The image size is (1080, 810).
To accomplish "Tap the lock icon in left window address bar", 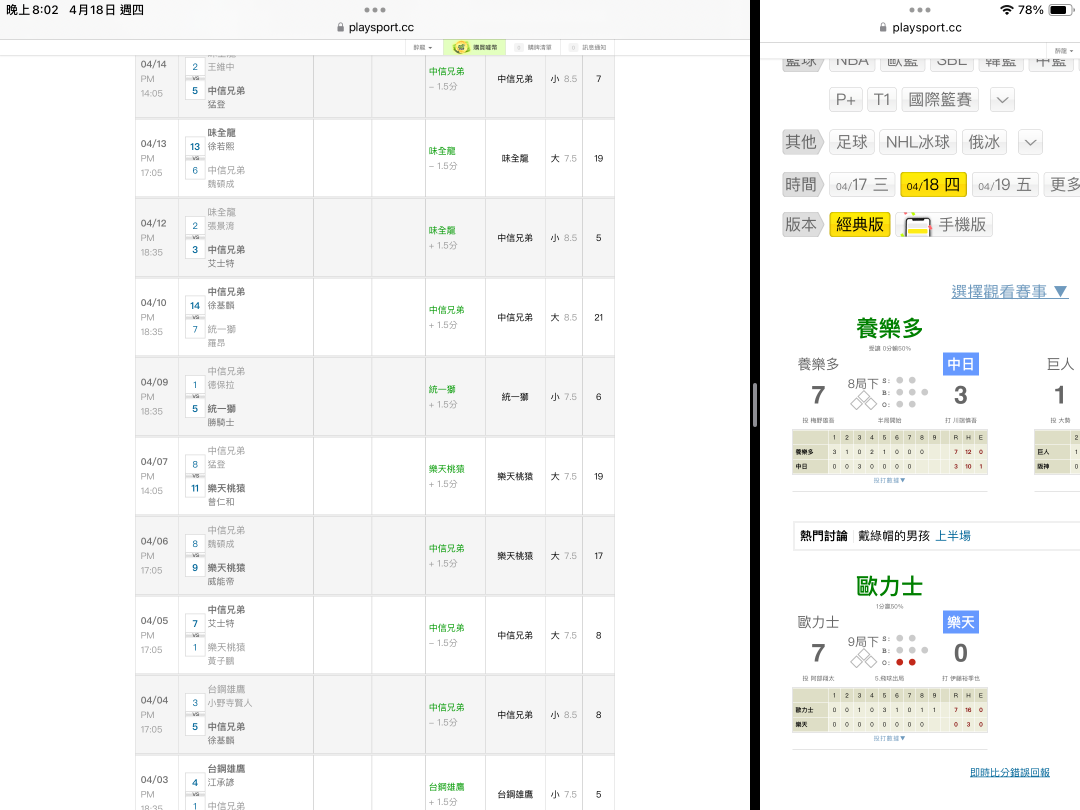I will [x=340, y=28].
